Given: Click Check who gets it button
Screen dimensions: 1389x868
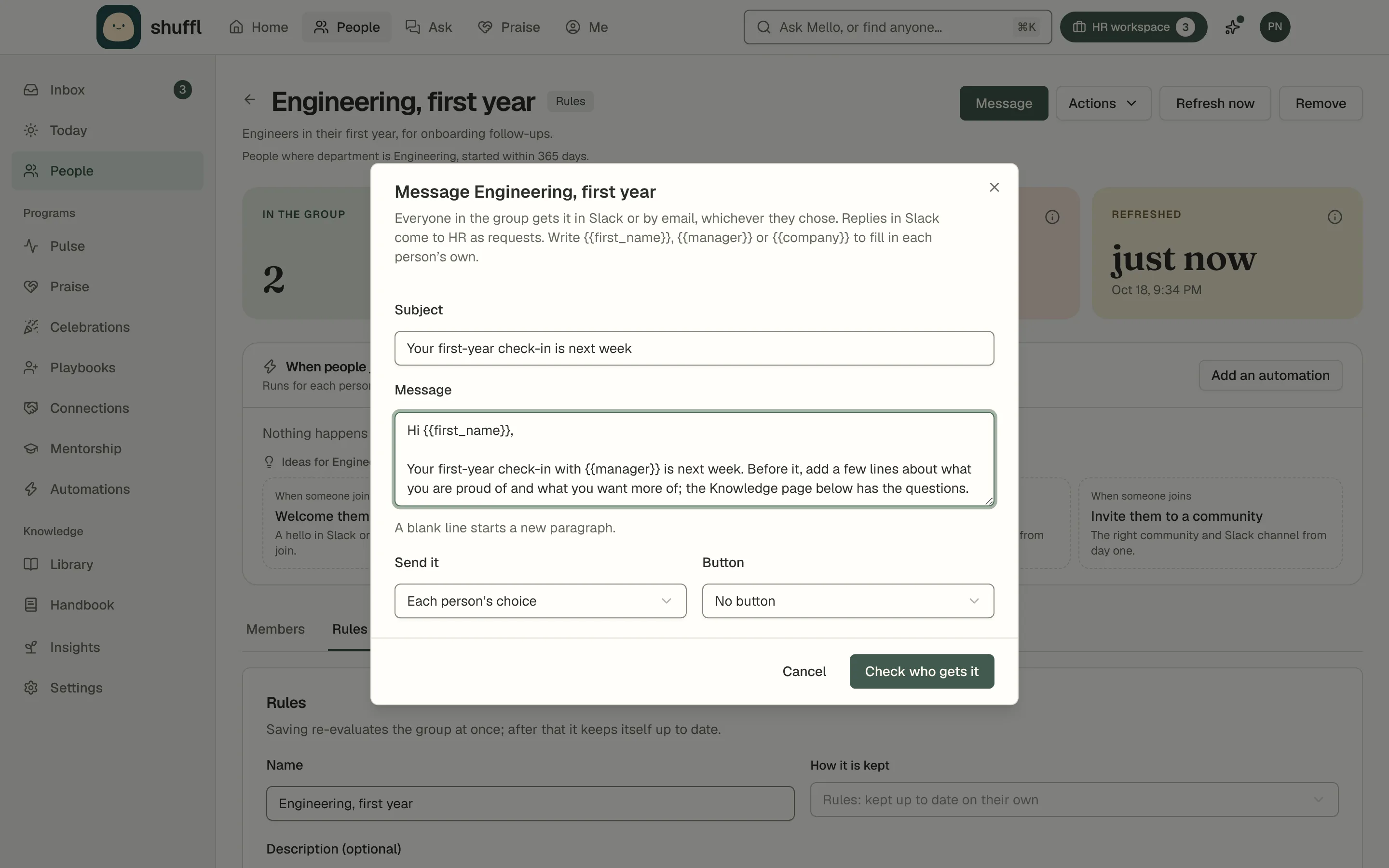Looking at the screenshot, I should (921, 672).
